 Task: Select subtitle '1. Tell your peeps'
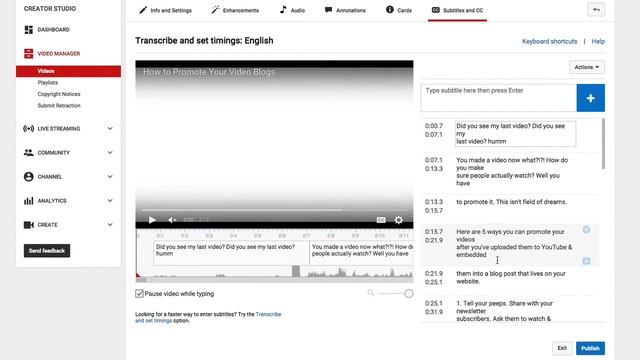click(x=504, y=311)
